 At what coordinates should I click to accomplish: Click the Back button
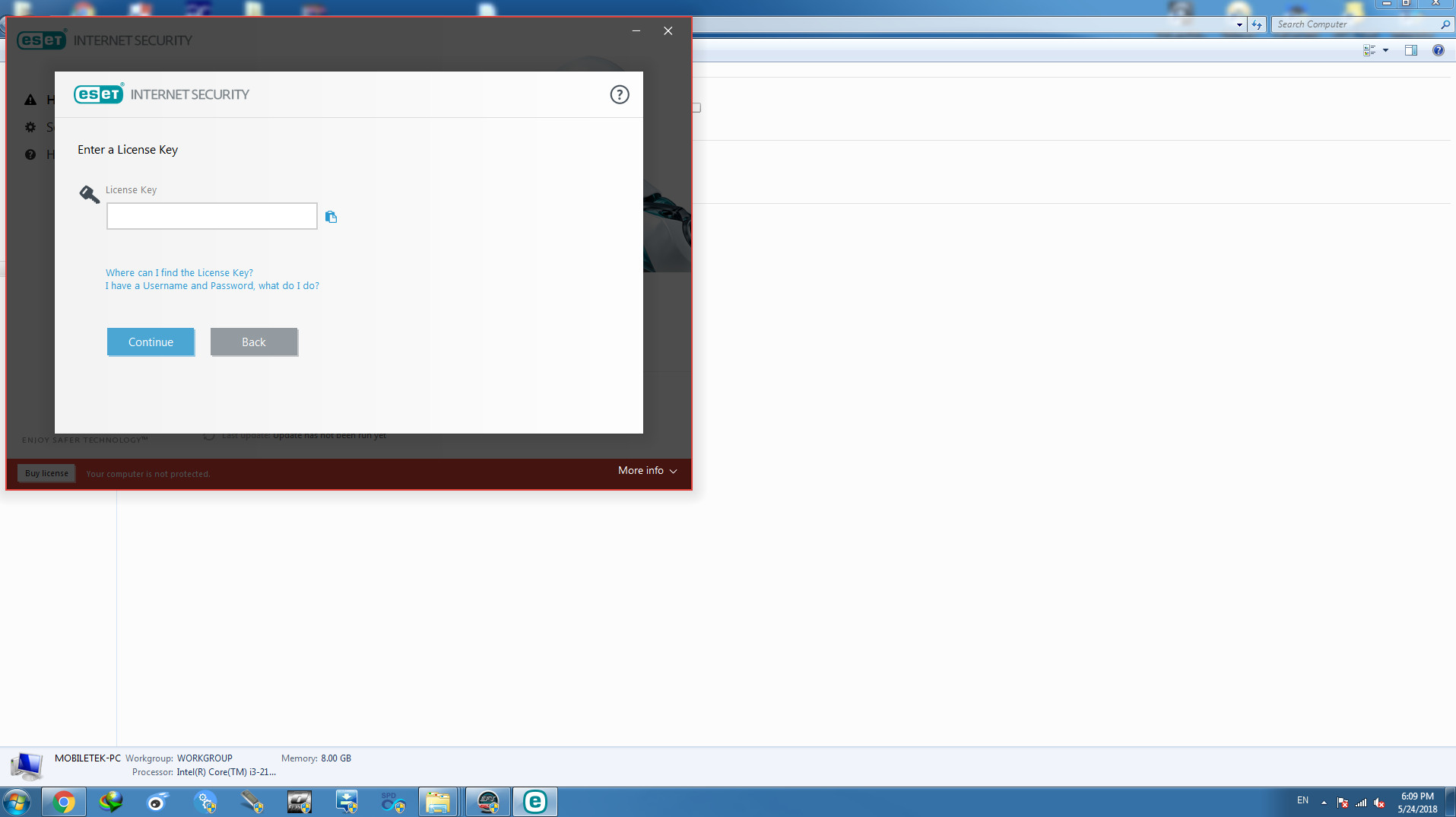point(254,342)
